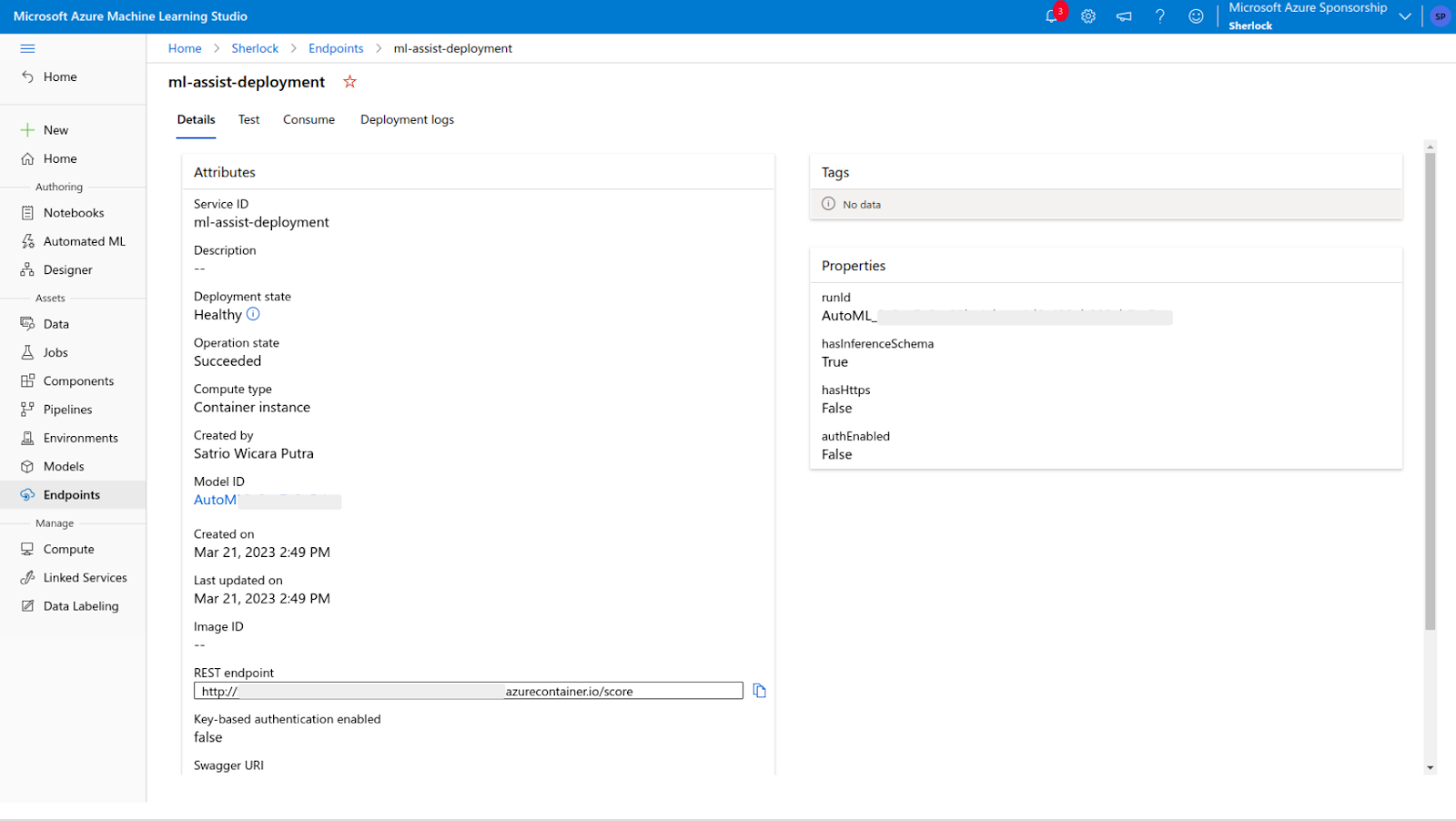
Task: Open the Deployment logs tab
Action: point(407,119)
